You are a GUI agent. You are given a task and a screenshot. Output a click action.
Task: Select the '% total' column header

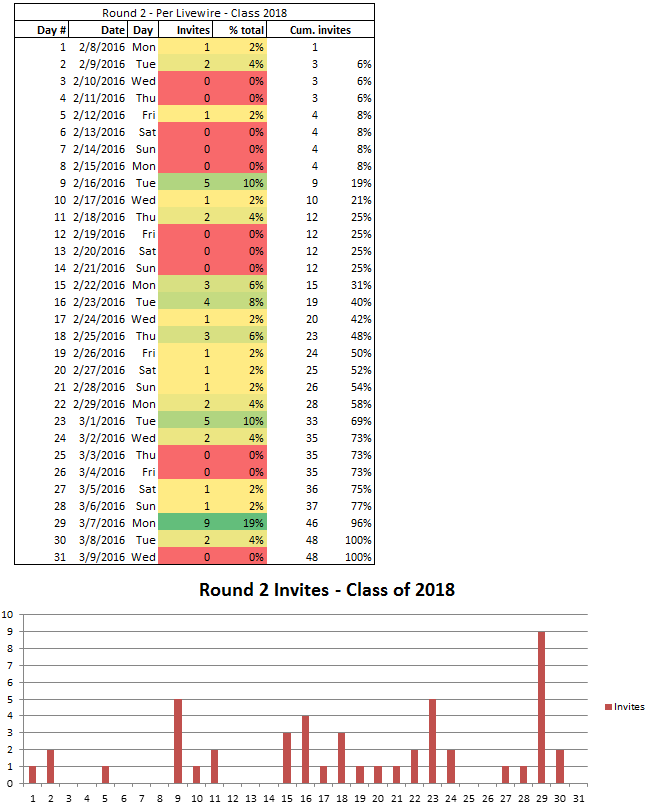[246, 30]
